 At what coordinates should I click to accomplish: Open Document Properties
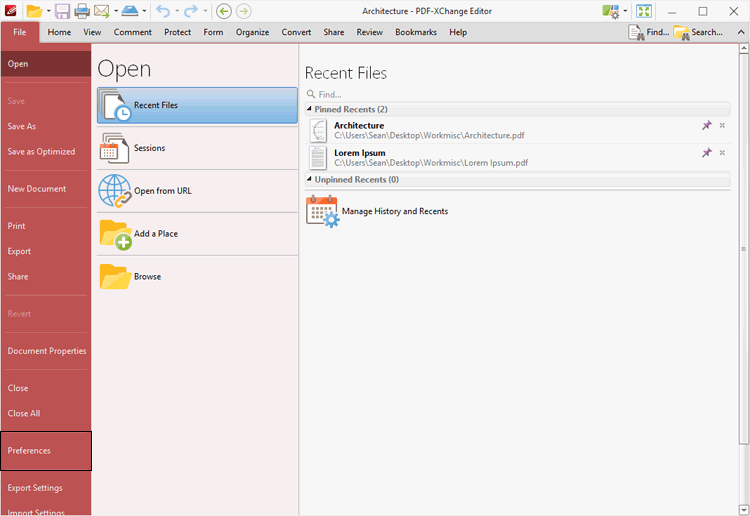[x=46, y=351]
